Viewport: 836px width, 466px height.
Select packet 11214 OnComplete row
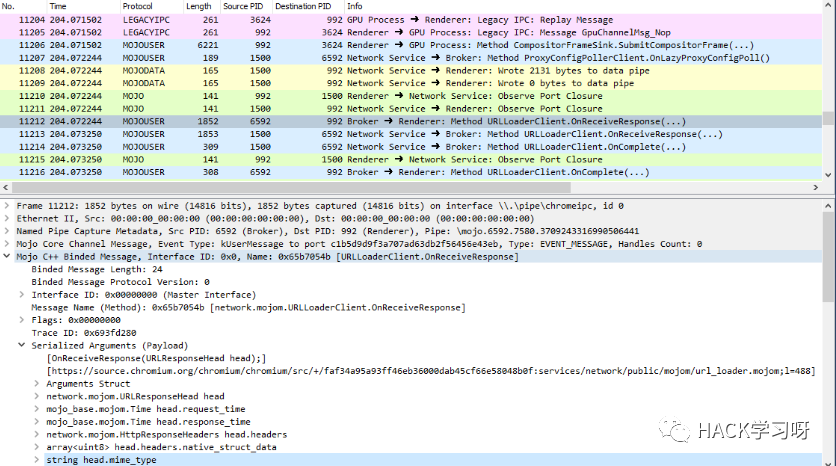(x=411, y=147)
